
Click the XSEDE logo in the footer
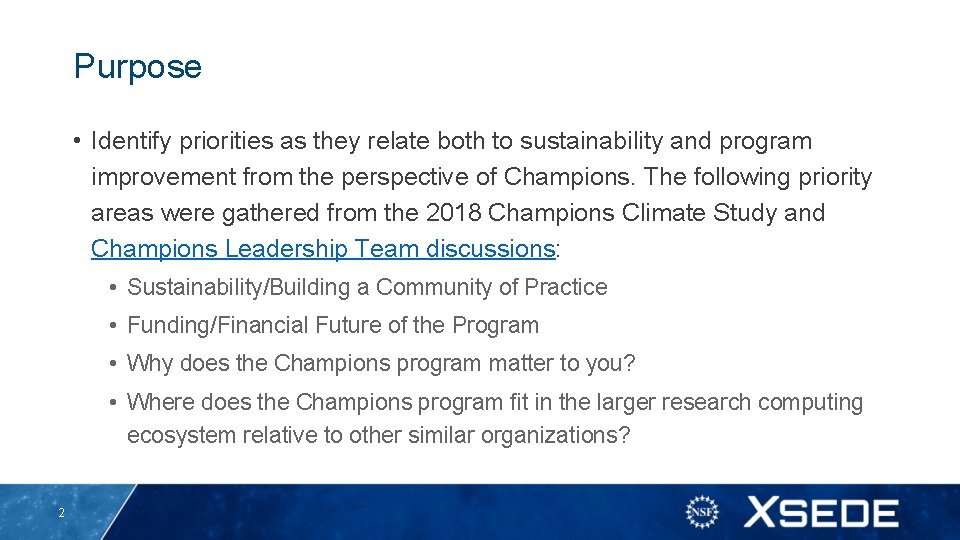[x=820, y=513]
